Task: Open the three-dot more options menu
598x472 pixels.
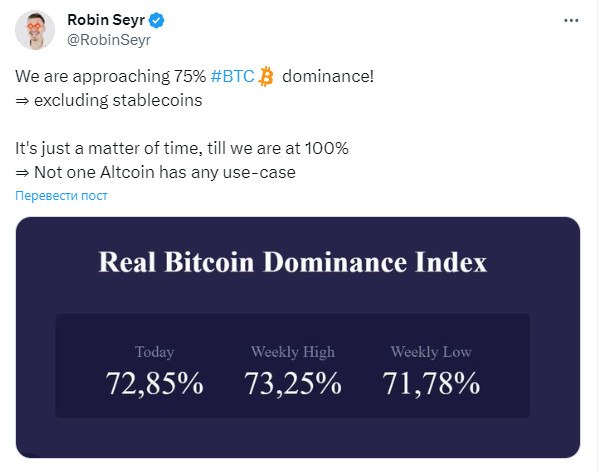Action: coord(571,21)
